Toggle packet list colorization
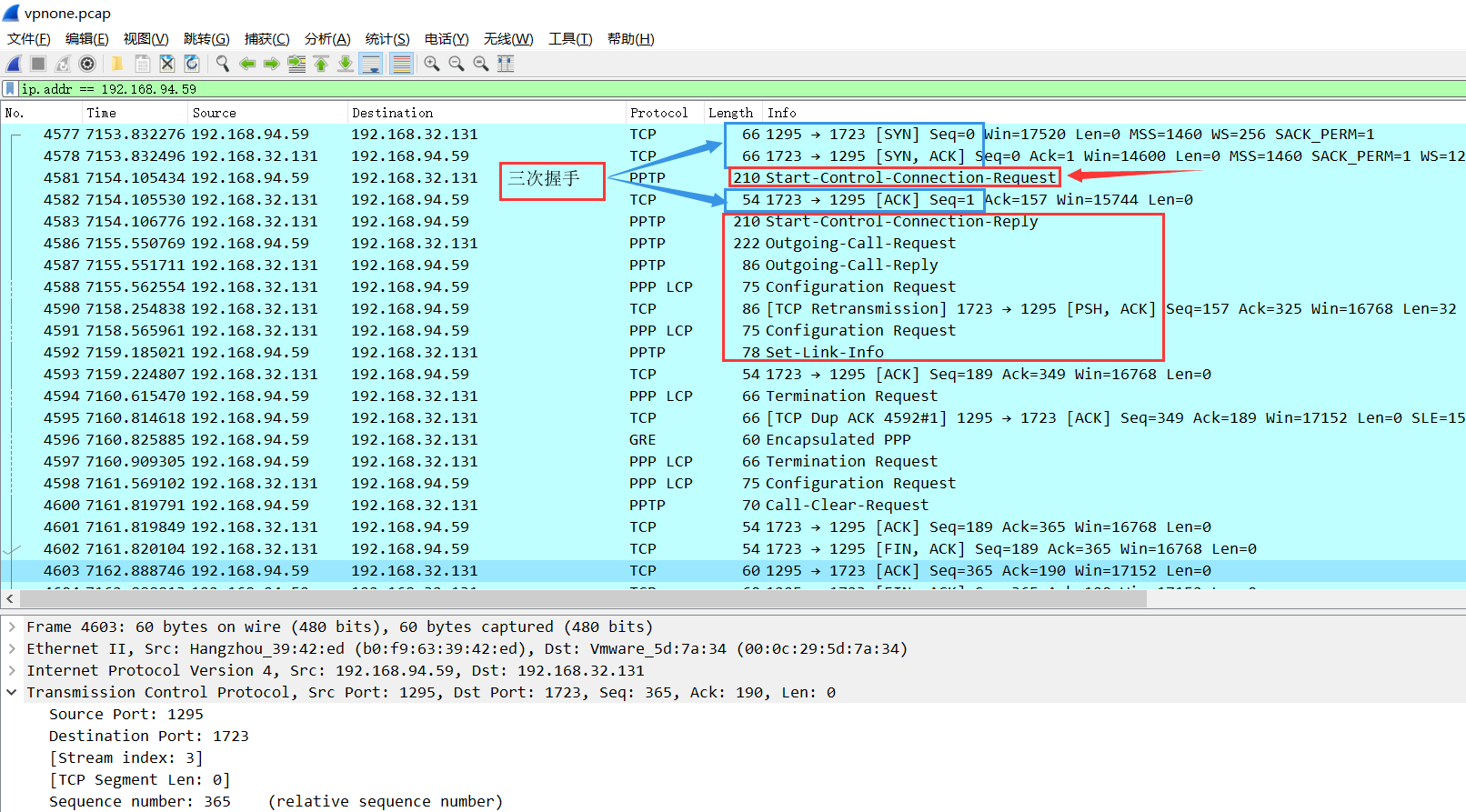Screen dimensions: 1466x812 pos(401,64)
